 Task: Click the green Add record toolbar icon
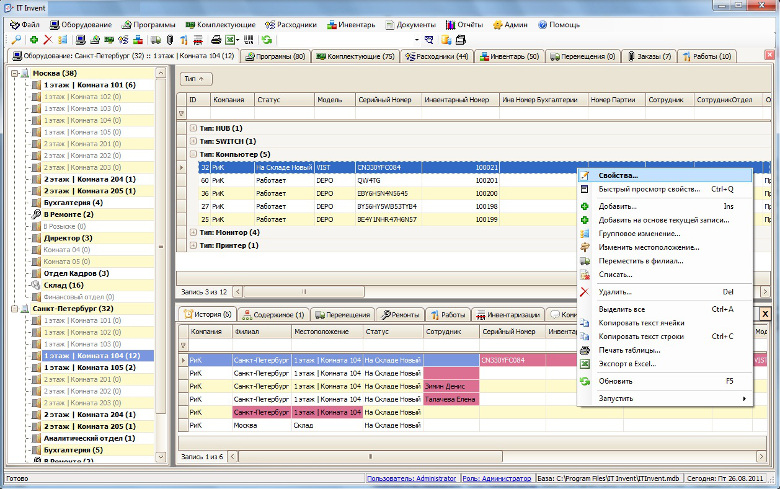pos(34,40)
